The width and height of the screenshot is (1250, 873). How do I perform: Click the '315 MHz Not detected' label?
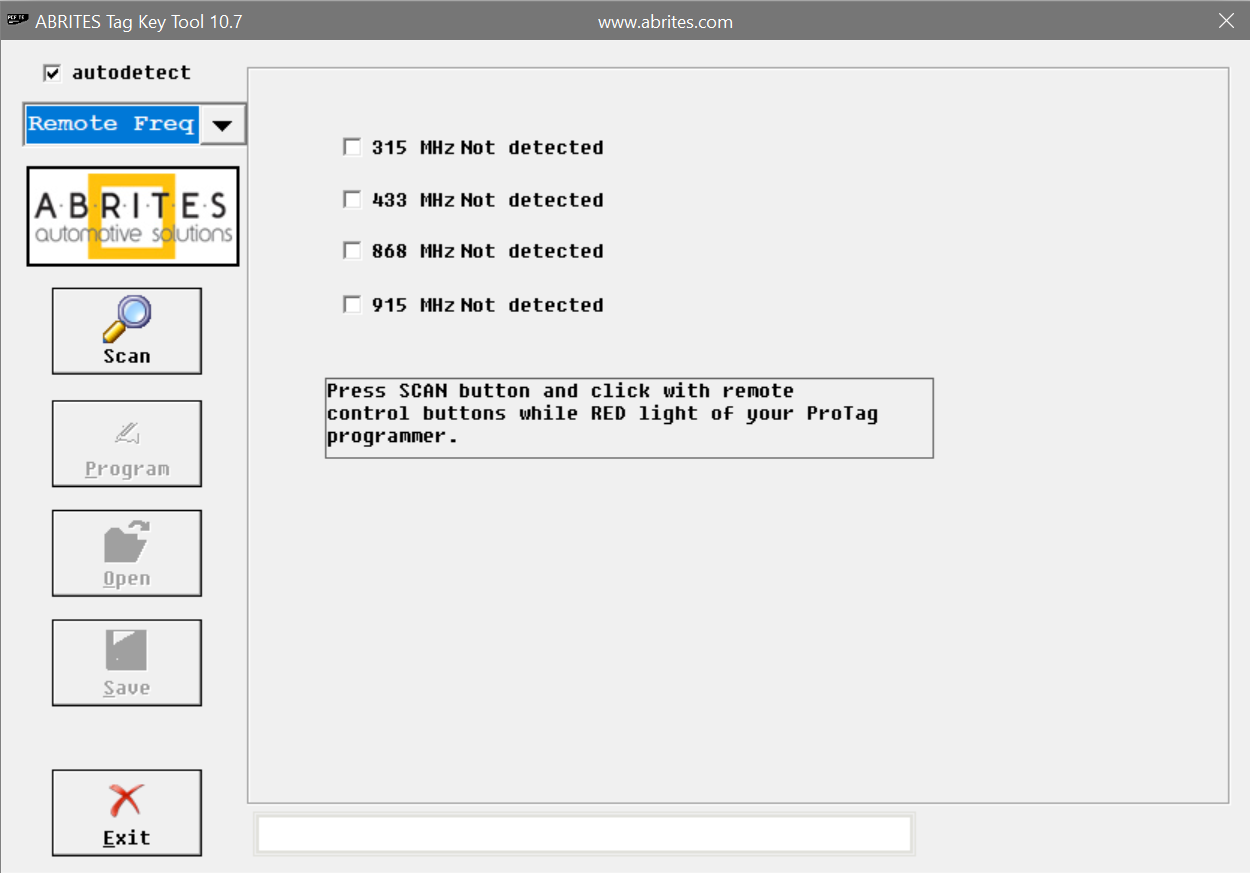[487, 147]
